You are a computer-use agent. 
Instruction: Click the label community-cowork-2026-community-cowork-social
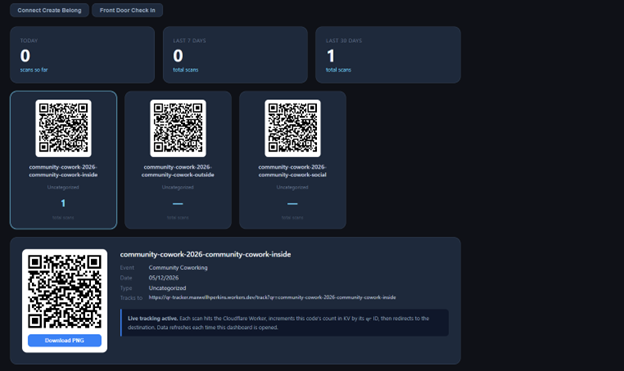[292, 171]
